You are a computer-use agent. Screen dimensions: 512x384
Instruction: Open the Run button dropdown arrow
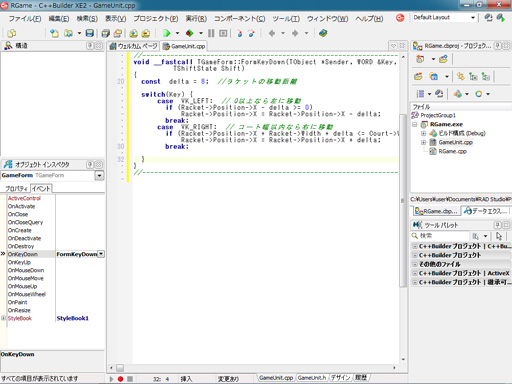point(177,33)
